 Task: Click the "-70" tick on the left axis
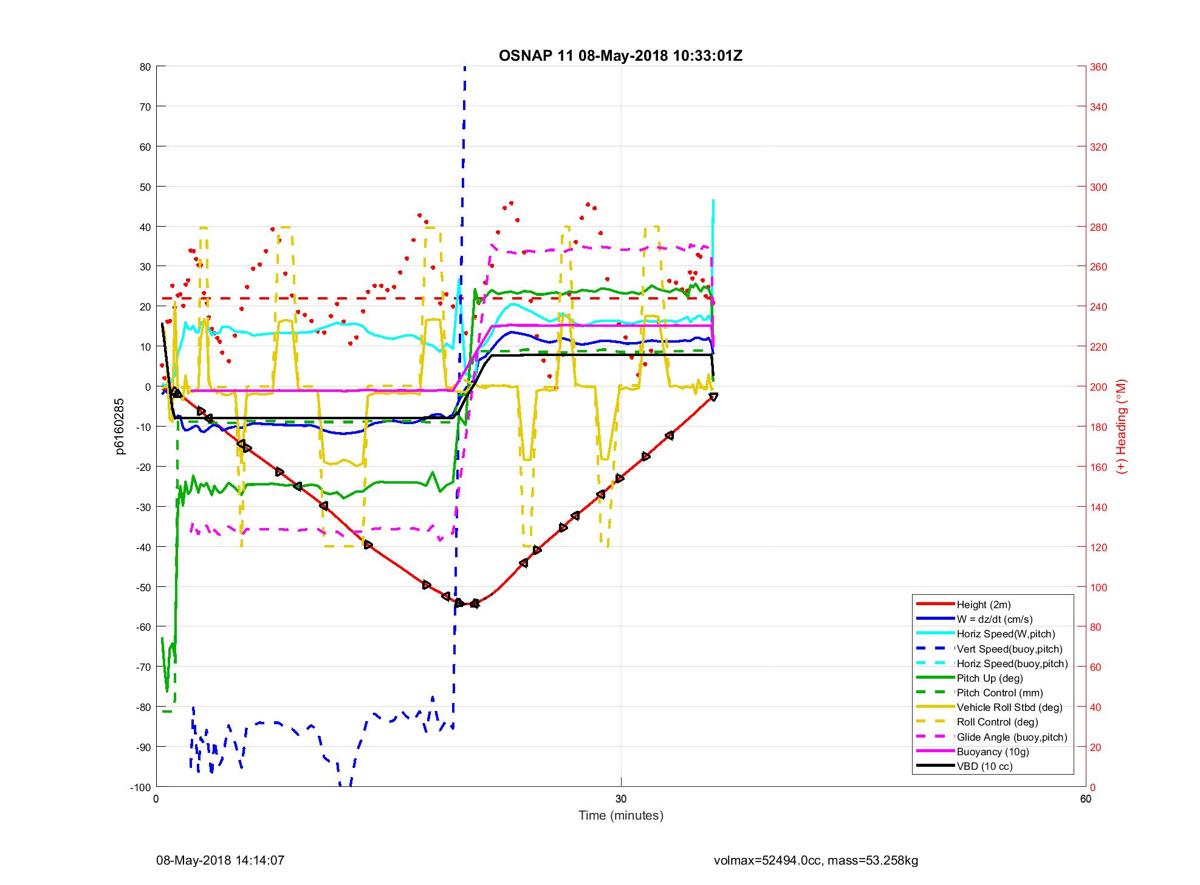[x=143, y=667]
